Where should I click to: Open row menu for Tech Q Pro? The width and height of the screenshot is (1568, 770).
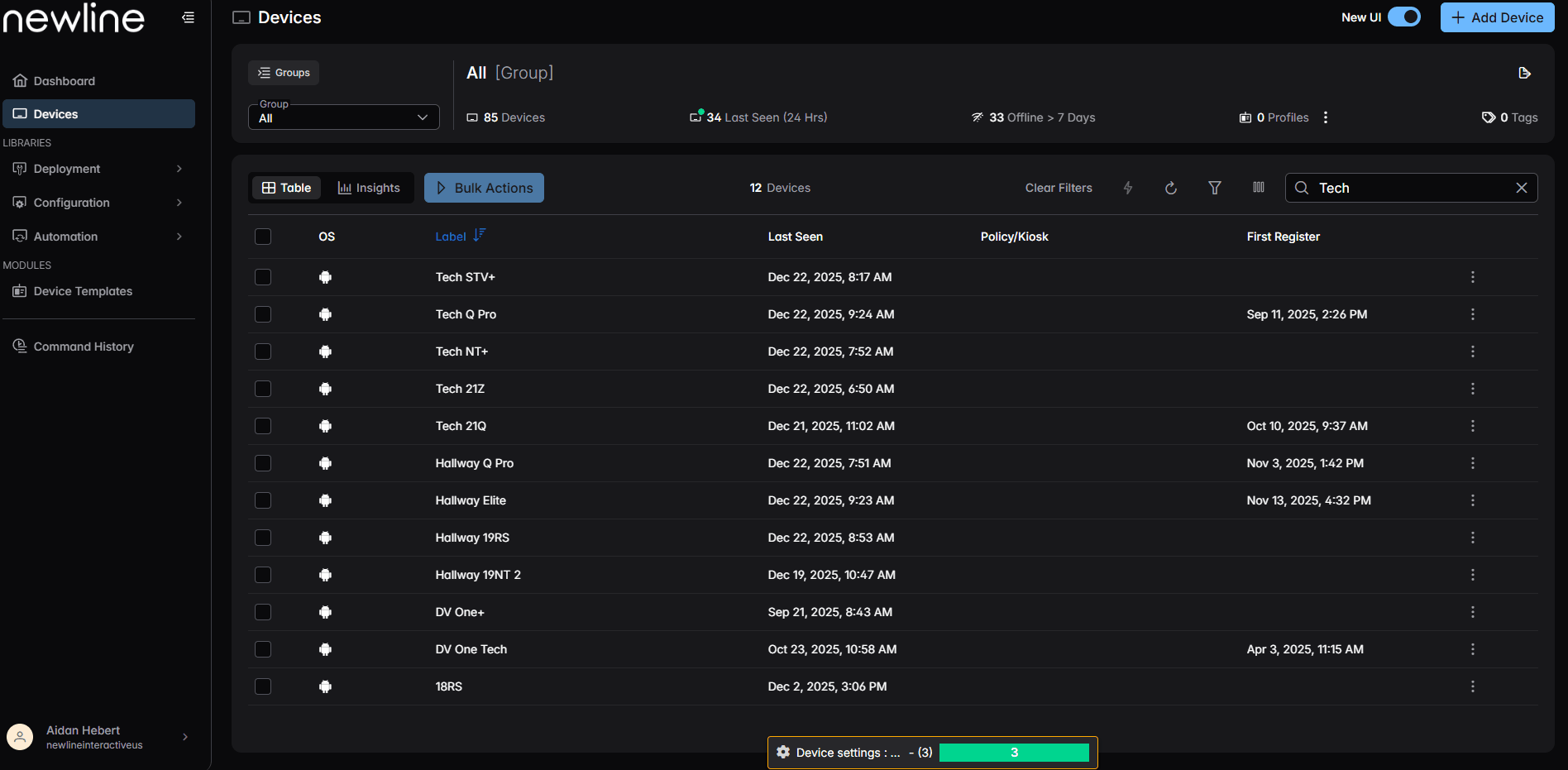coord(1473,314)
